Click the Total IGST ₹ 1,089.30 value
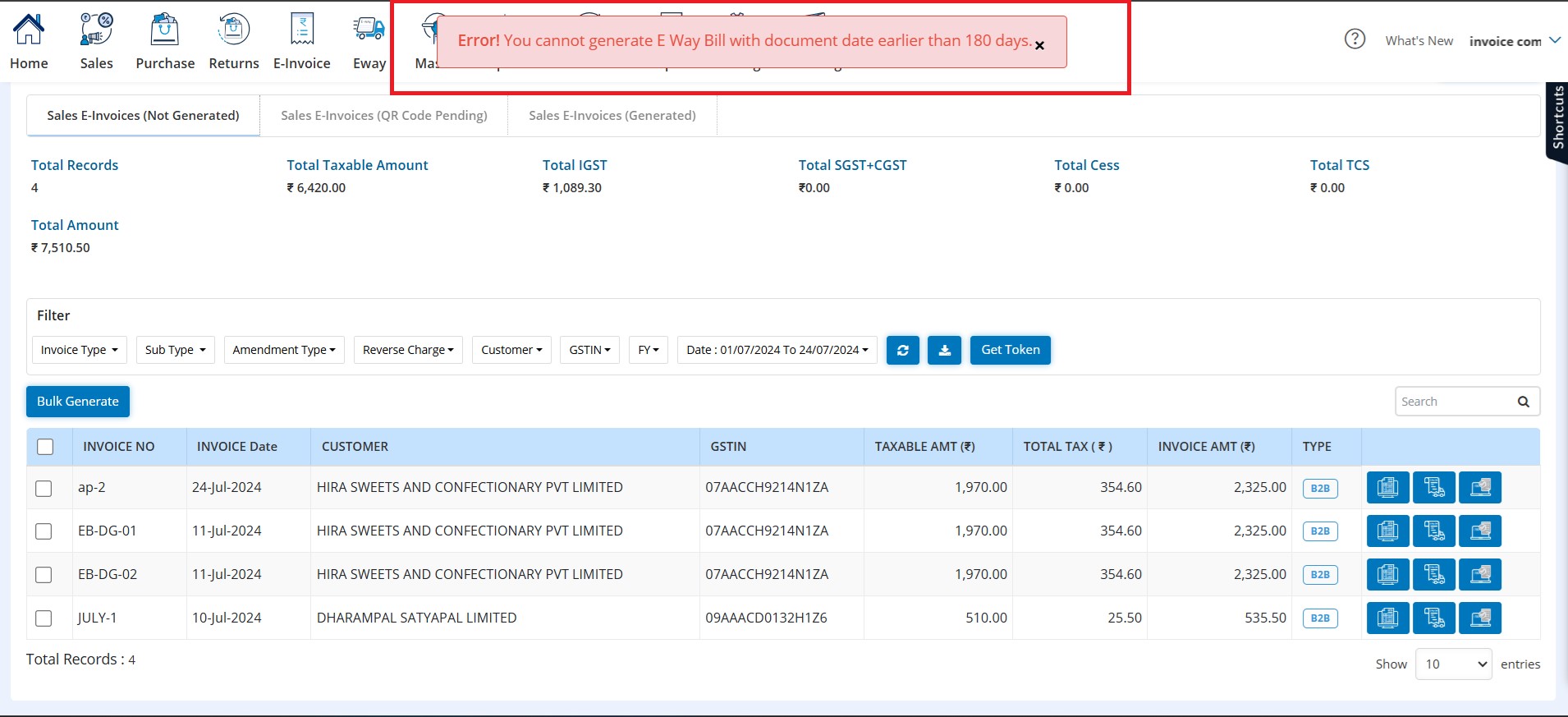This screenshot has height=717, width=1568. point(572,188)
